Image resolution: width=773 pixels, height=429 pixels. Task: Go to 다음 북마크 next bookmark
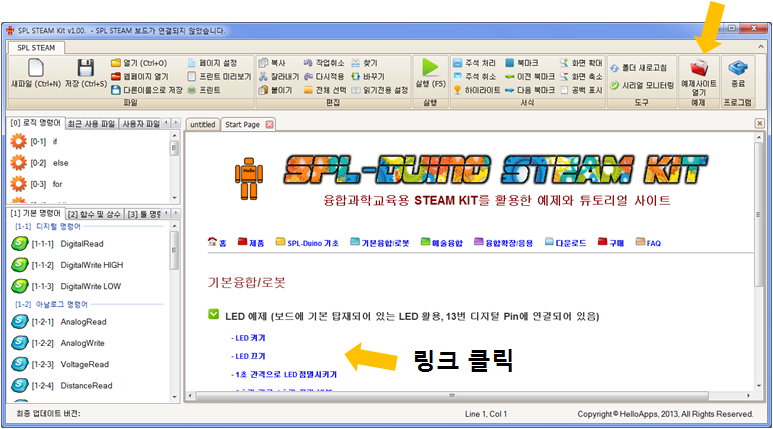530,90
